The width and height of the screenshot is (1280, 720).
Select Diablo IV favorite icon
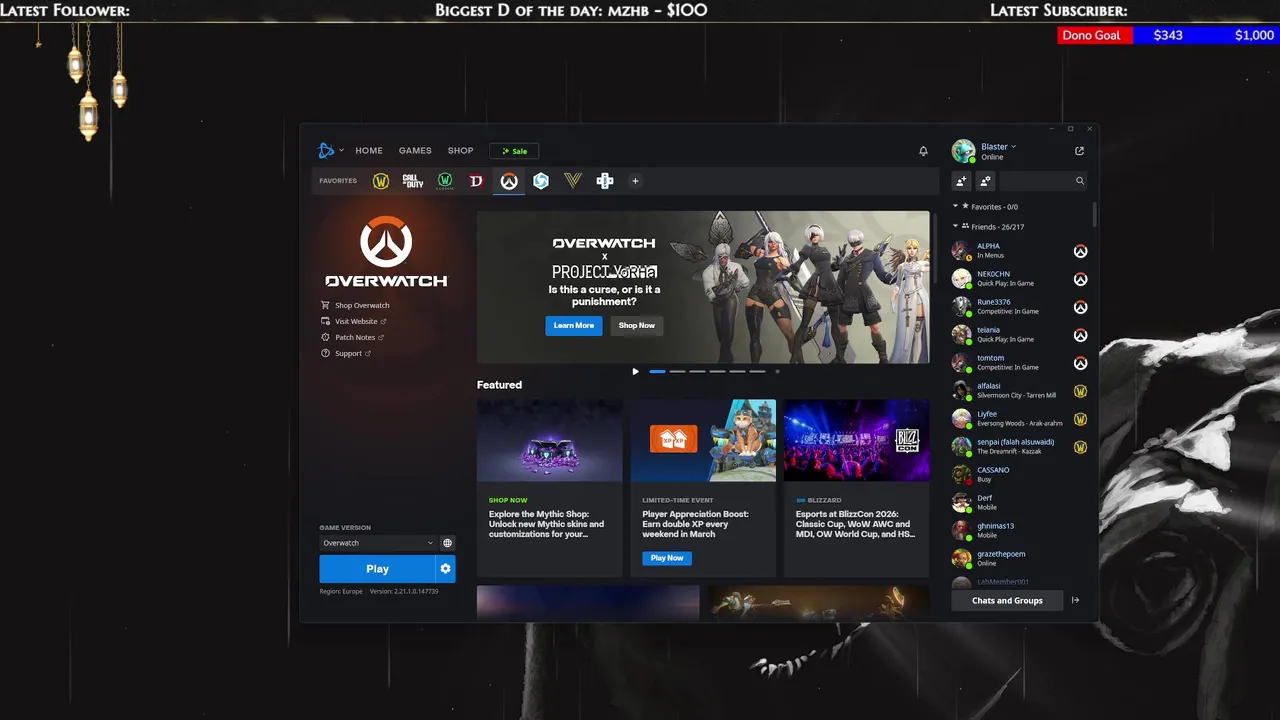tap(477, 181)
